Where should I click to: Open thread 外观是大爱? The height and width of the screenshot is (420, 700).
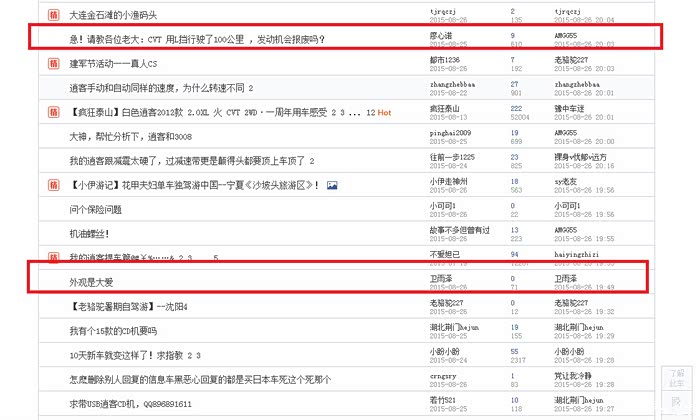click(91, 282)
